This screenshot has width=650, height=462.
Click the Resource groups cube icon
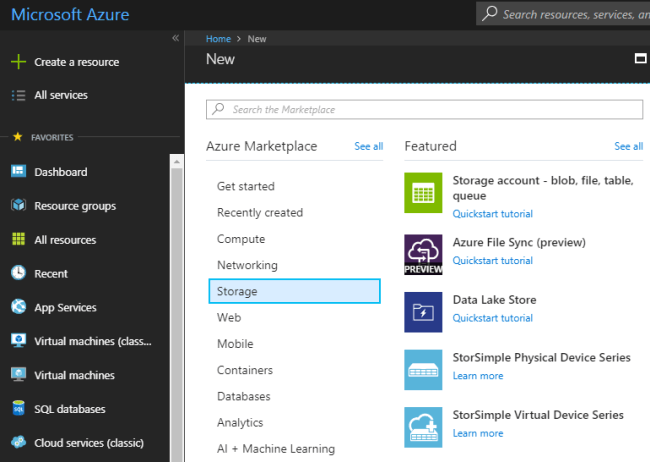[x=18, y=205]
